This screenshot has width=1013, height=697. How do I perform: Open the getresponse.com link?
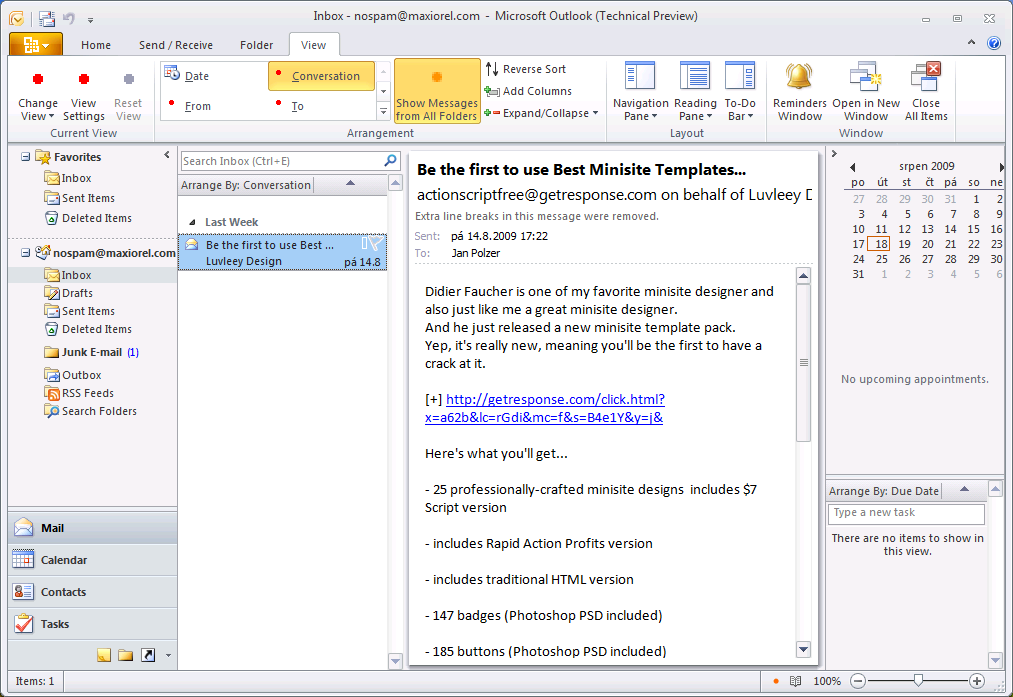[x=545, y=408]
